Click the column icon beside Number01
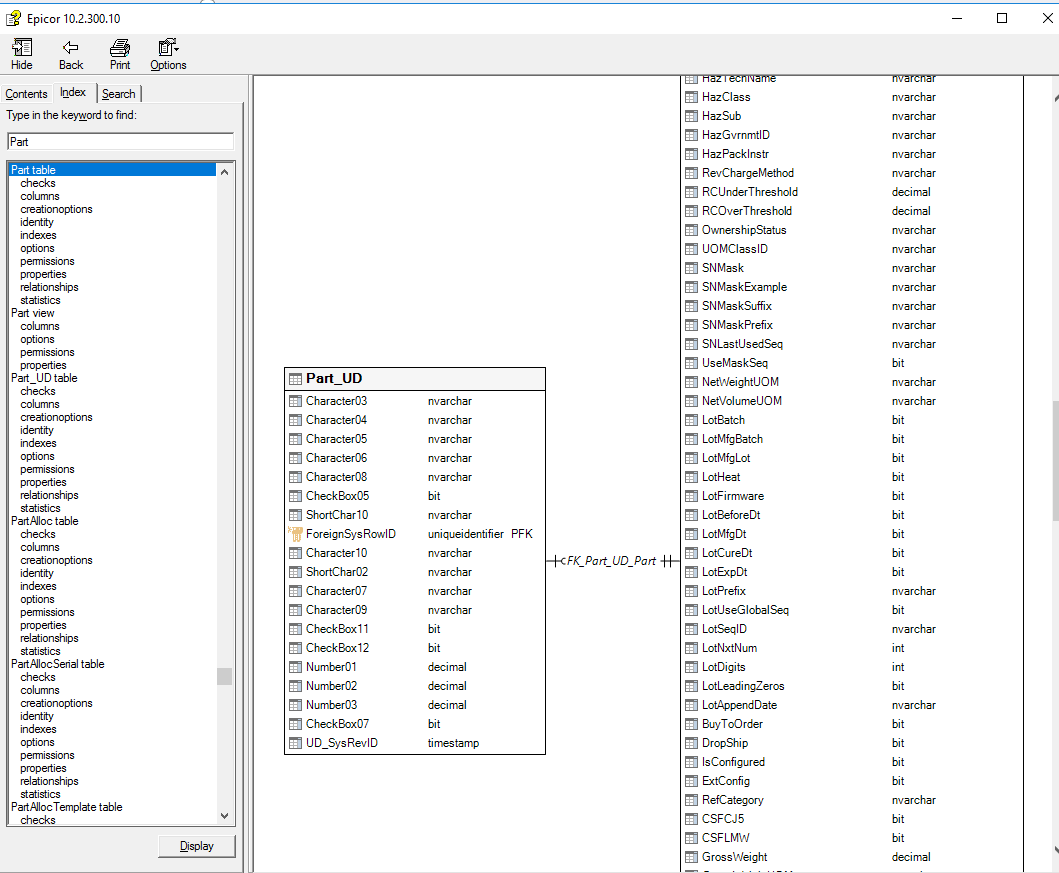 tap(295, 667)
